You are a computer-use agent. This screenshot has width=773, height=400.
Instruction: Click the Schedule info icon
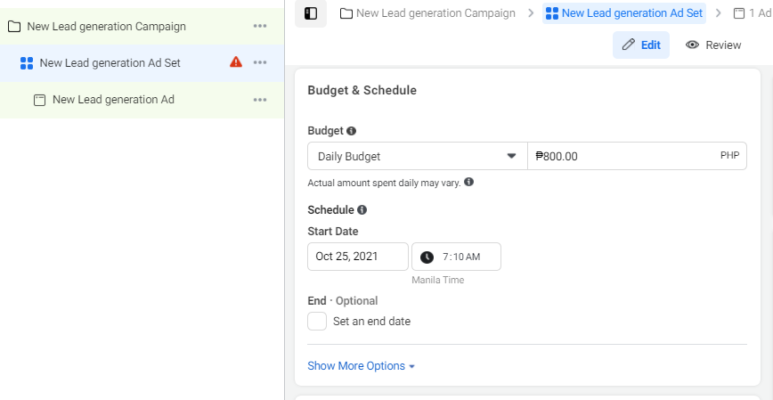point(362,210)
